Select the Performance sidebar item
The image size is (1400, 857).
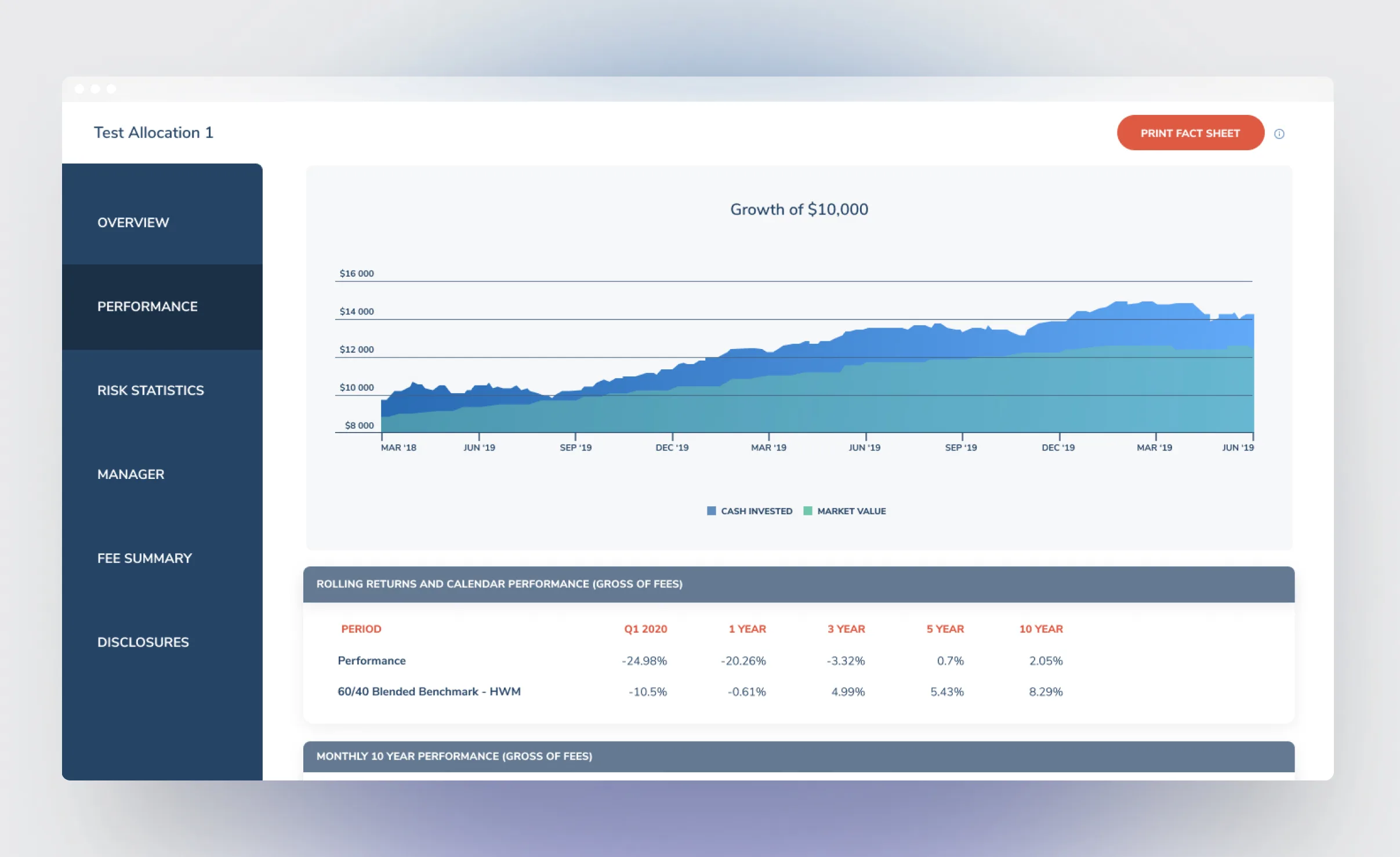pos(162,307)
